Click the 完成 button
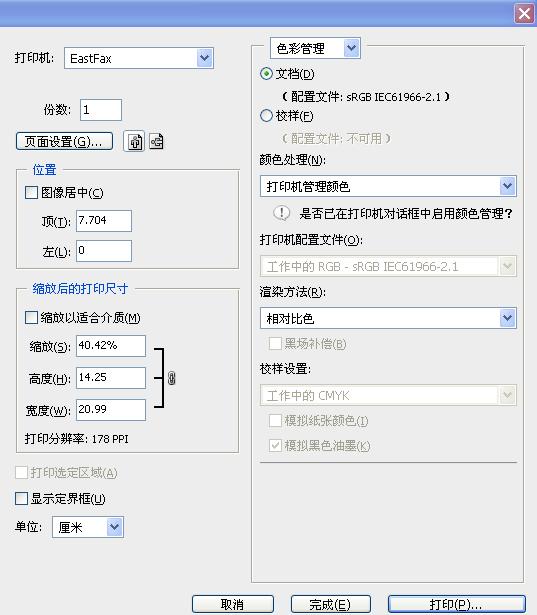Image resolution: width=537 pixels, height=615 pixels. click(x=330, y=604)
